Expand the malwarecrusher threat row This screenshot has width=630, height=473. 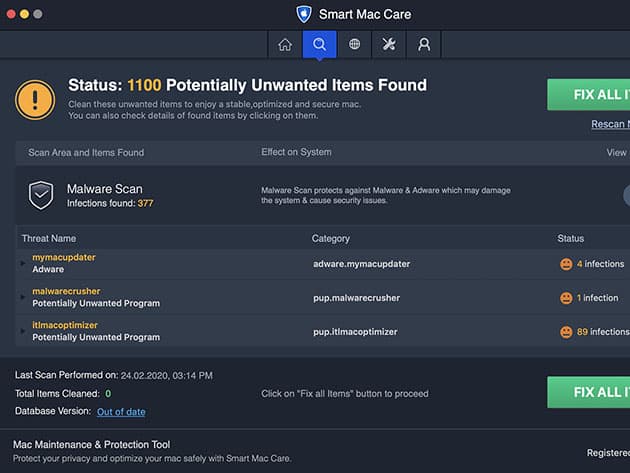(x=23, y=298)
